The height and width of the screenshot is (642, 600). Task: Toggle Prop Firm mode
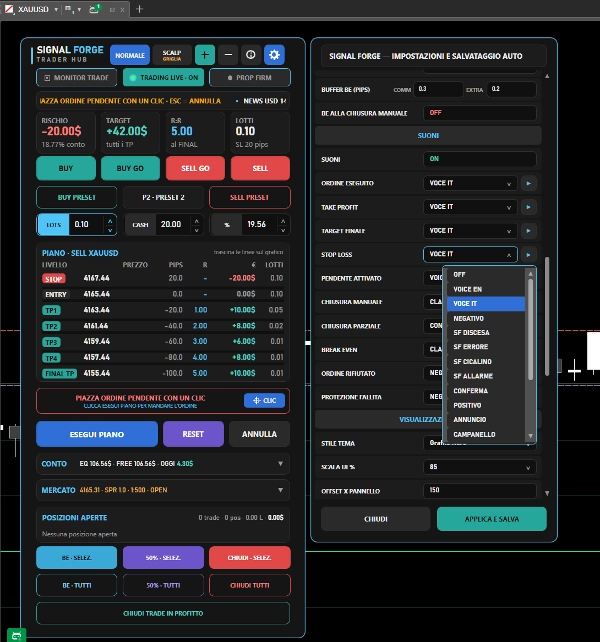point(250,77)
